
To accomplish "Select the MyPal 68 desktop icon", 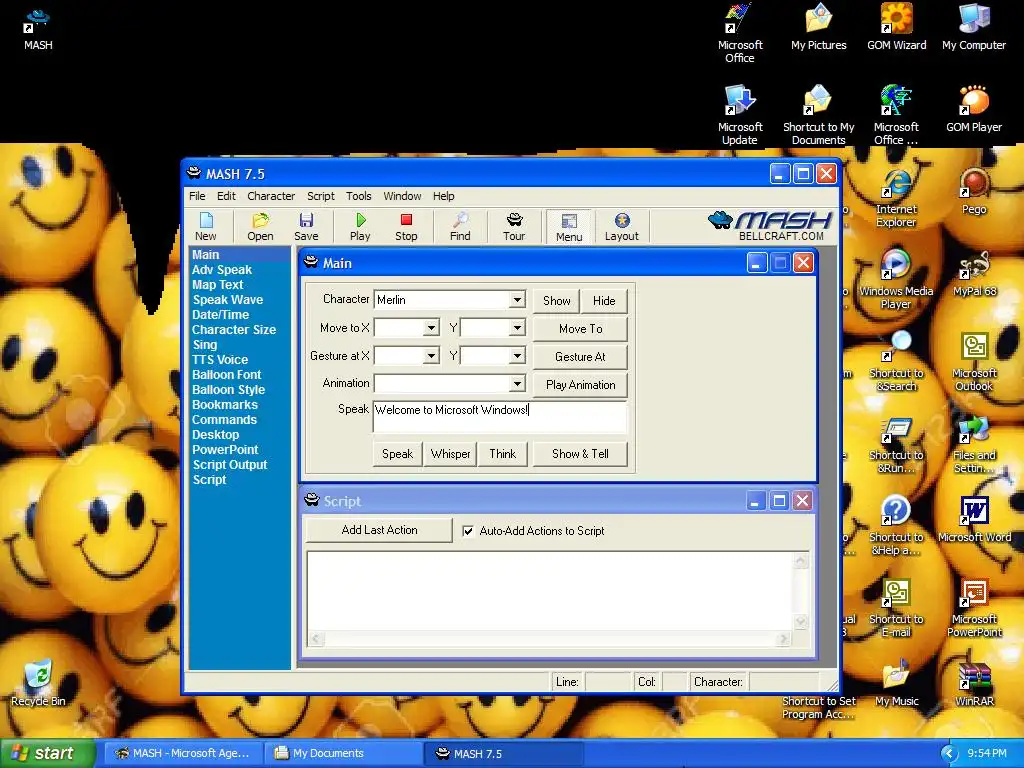I will point(974,274).
